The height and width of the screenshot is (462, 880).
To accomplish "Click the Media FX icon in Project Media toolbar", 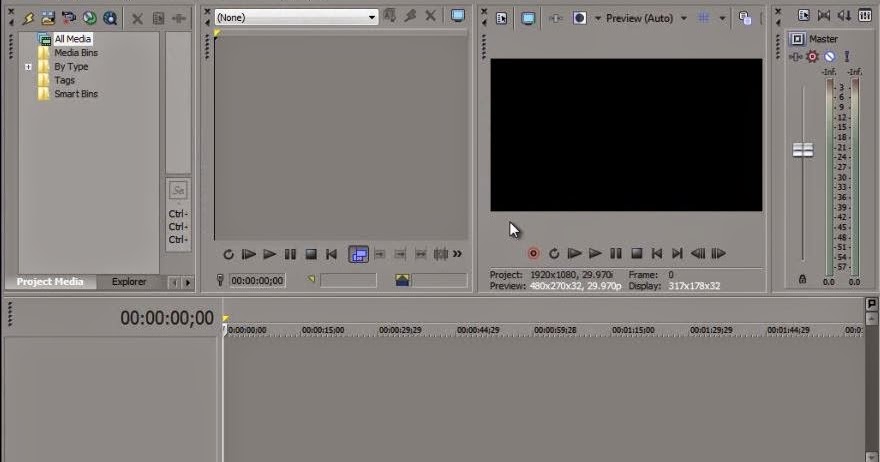I will tap(179, 19).
